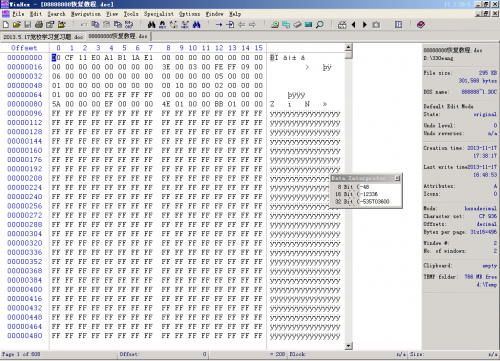Open the Navigation menu
Image resolution: width=500 pixels, height=361 pixels.
(x=86, y=14)
